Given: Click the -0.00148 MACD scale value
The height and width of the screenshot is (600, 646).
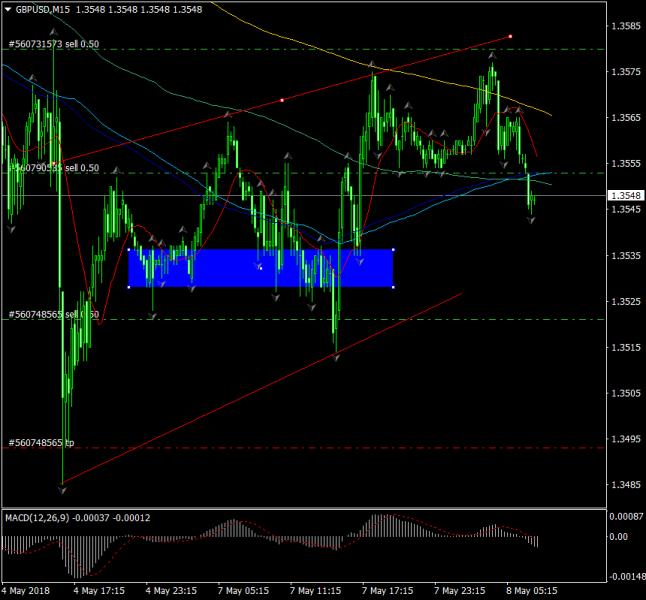Looking at the screenshot, I should coord(626,576).
